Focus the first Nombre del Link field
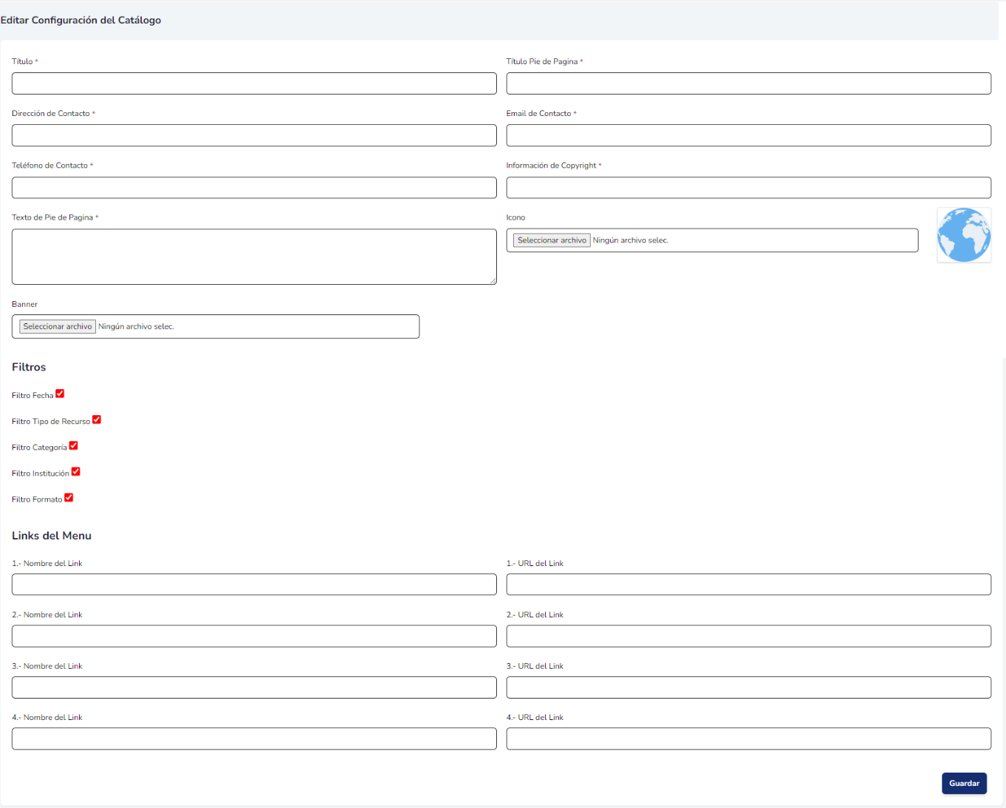The image size is (1006, 808). tap(254, 584)
